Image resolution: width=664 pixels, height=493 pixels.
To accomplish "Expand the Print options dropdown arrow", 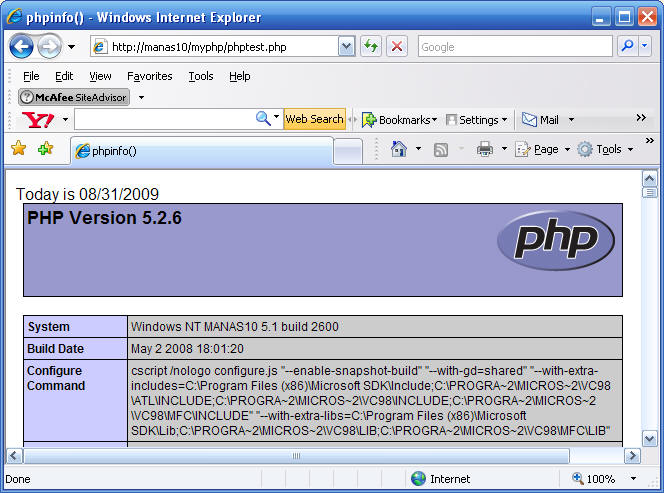I will tap(504, 149).
